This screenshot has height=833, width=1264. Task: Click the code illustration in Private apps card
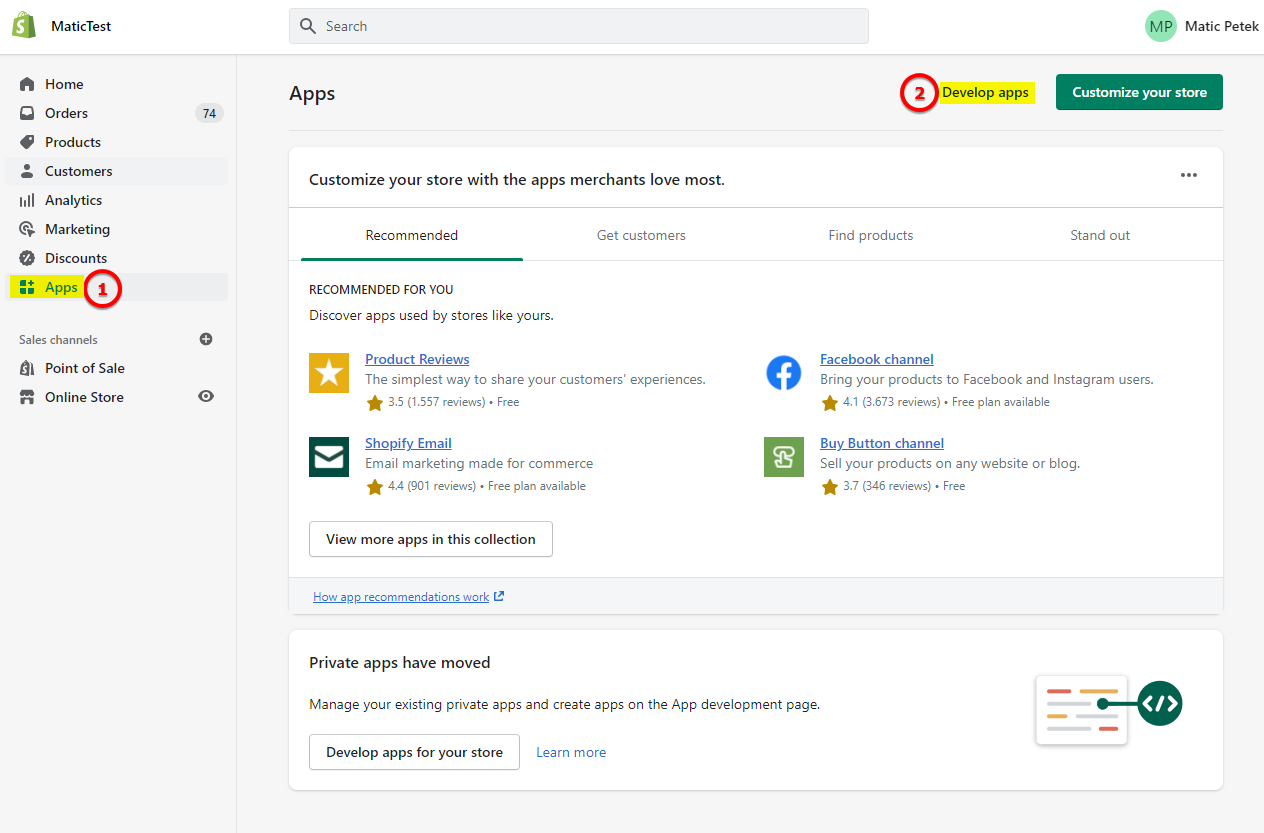click(1110, 708)
